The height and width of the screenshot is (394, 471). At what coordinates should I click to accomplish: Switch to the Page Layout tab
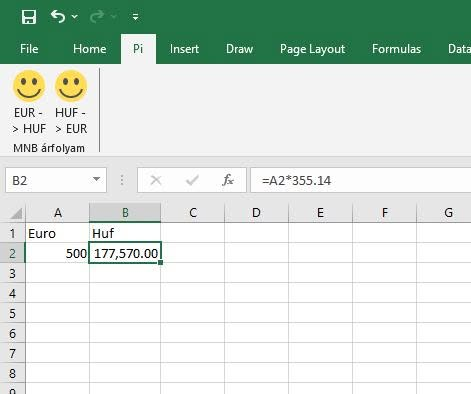(312, 49)
